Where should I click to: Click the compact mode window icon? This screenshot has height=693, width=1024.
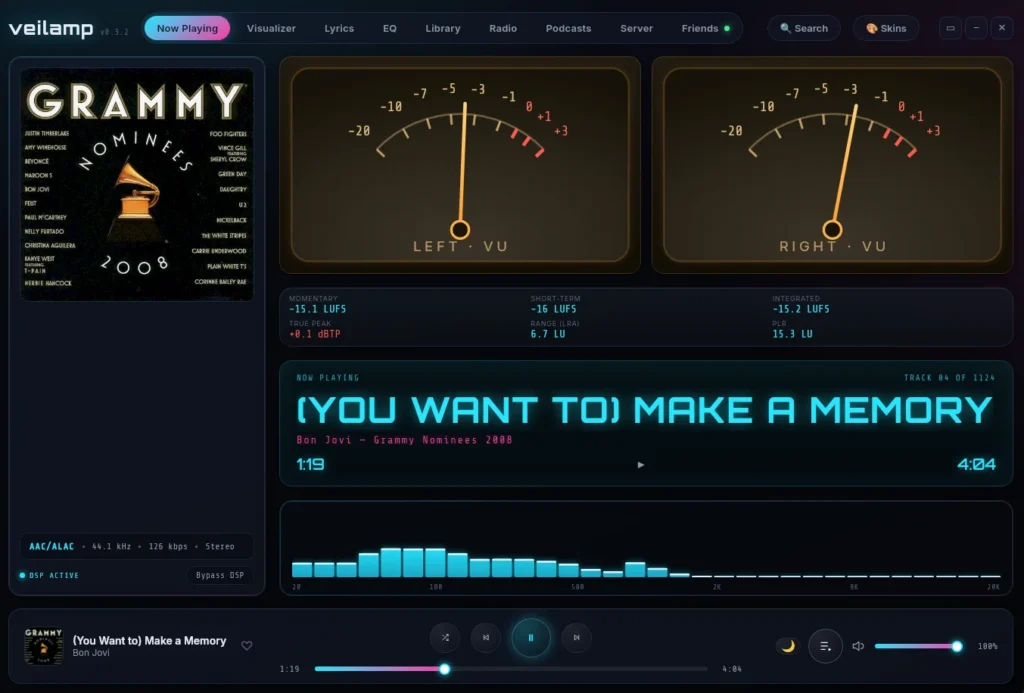pyautogui.click(x=950, y=28)
